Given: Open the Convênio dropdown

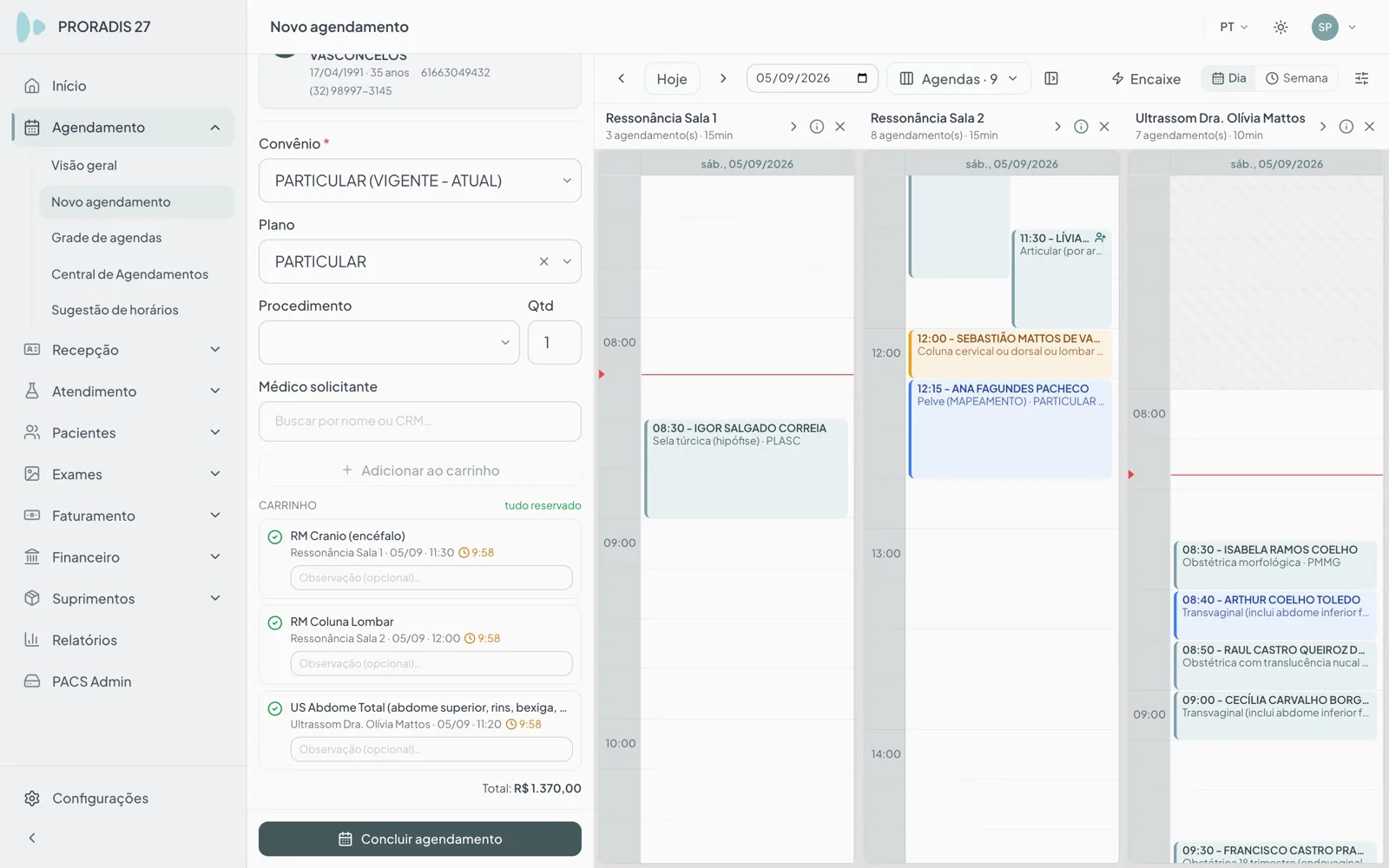Looking at the screenshot, I should click(x=420, y=181).
